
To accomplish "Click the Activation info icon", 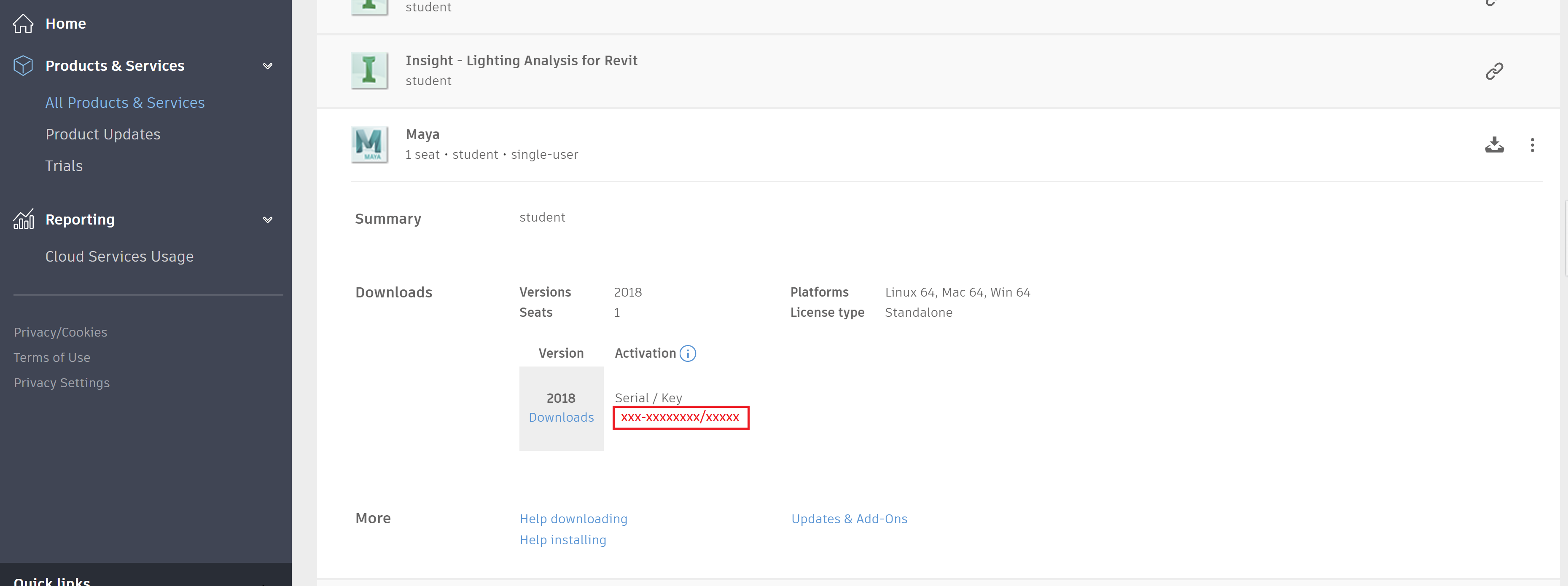I will 688,353.
